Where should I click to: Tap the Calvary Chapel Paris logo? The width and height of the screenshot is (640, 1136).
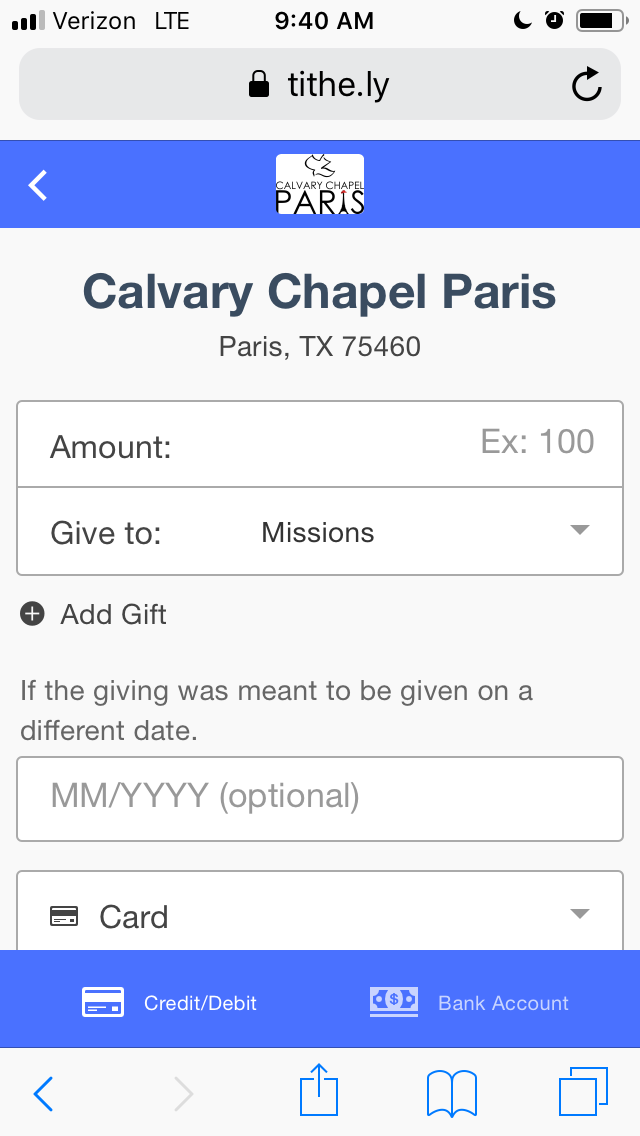click(x=320, y=184)
